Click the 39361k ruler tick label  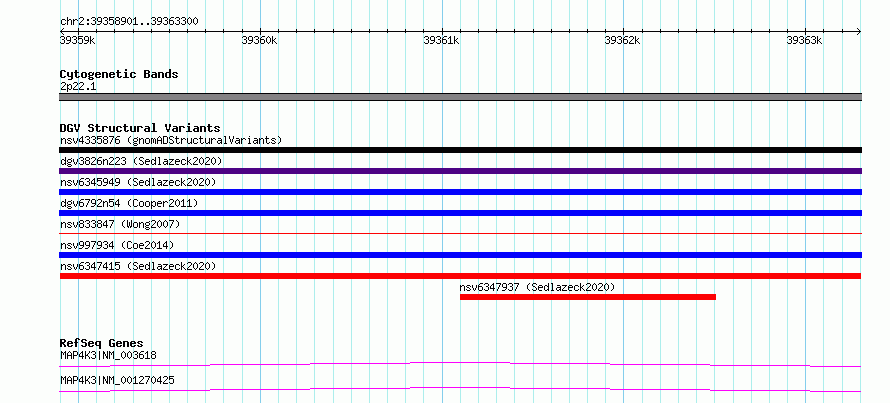click(442, 40)
